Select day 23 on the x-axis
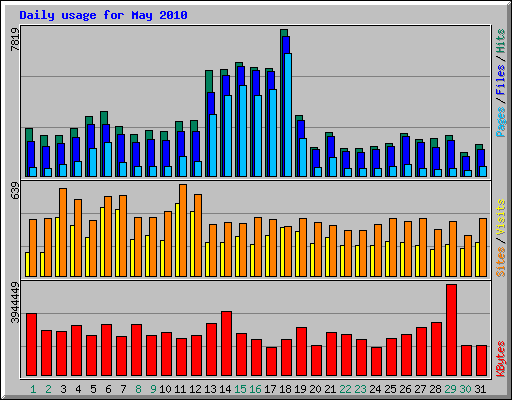 [x=360, y=389]
